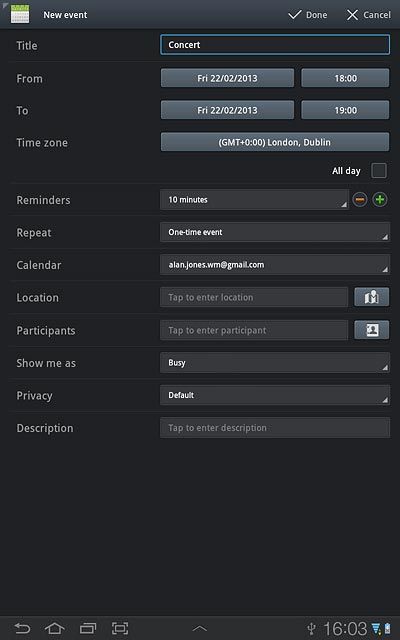Image resolution: width=400 pixels, height=640 pixels.
Task: Open the Reminders 10 minutes dropdown
Action: (254, 200)
